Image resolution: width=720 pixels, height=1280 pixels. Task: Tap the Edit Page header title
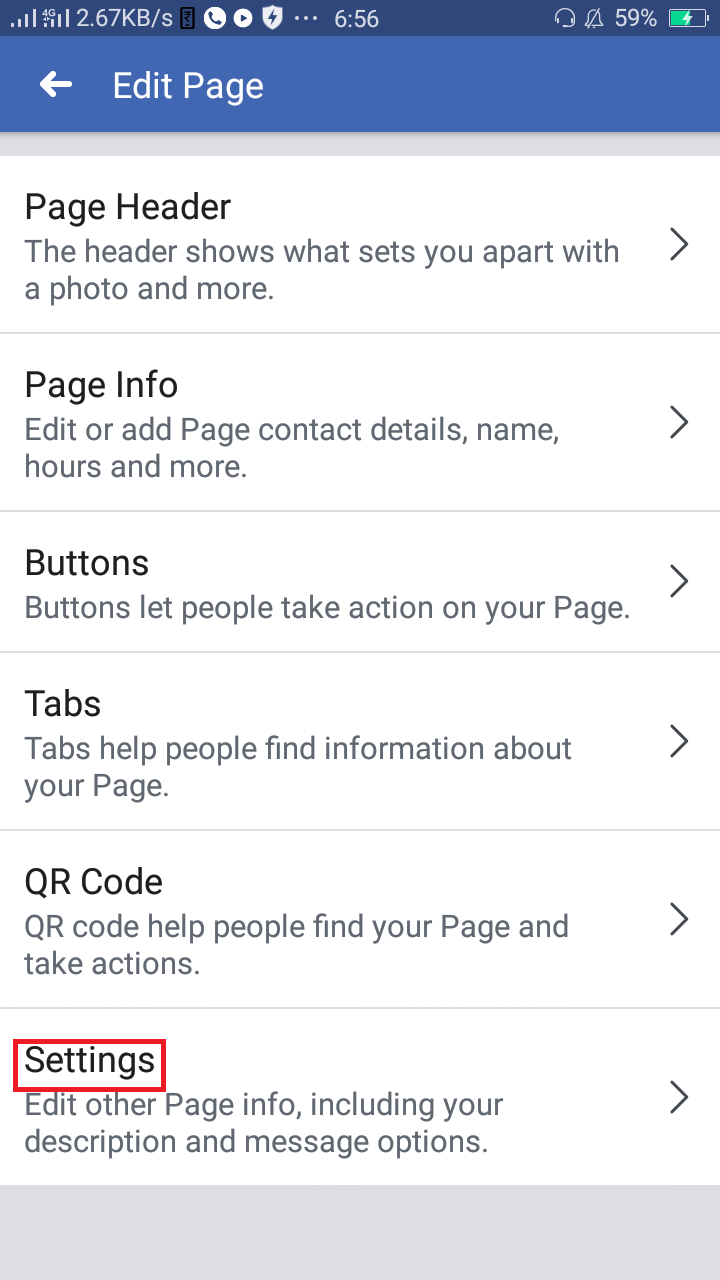click(x=188, y=87)
